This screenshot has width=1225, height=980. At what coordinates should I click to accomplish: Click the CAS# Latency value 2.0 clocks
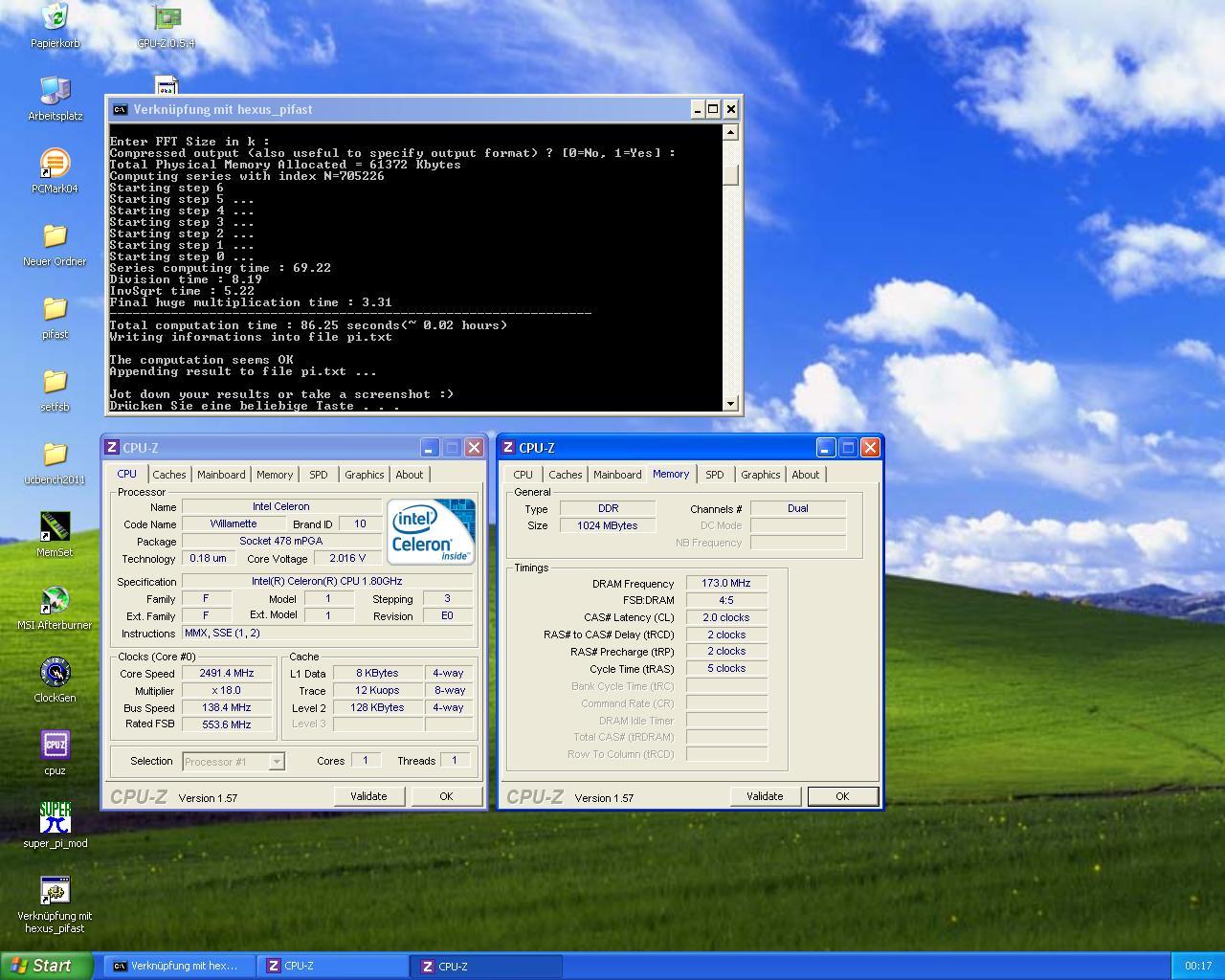click(x=726, y=617)
